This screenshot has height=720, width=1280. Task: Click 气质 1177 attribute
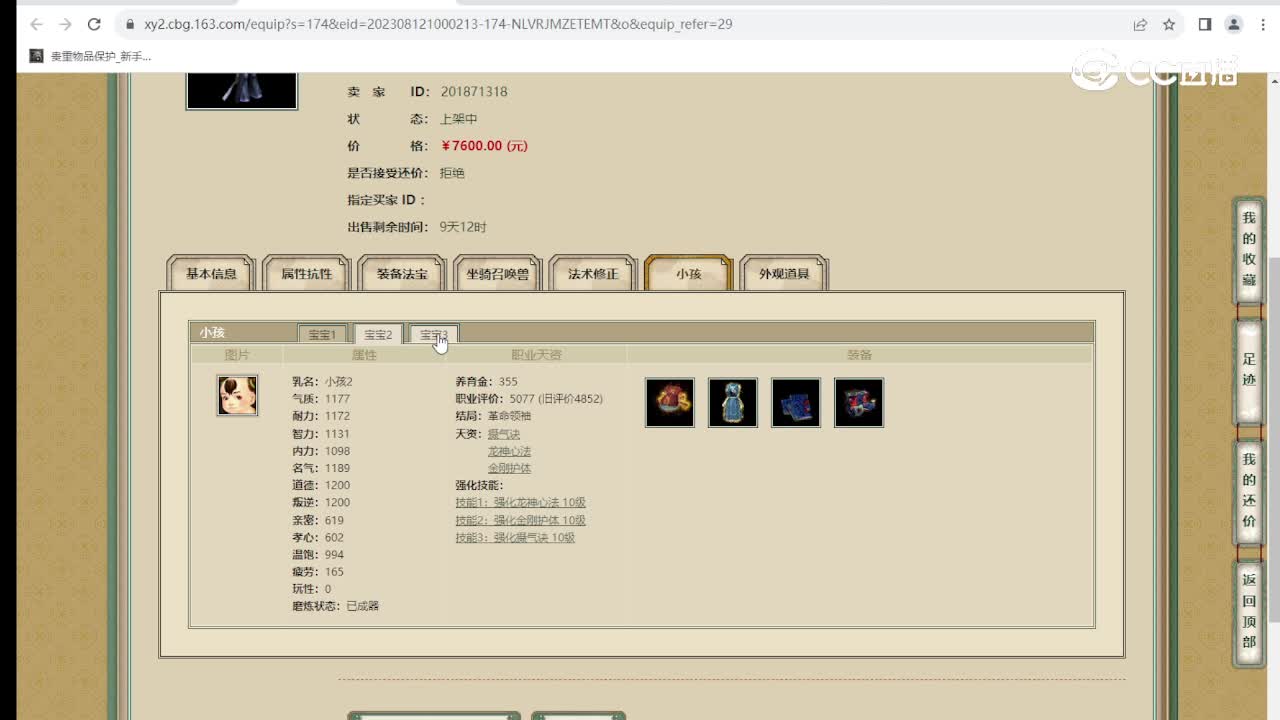[321, 399]
